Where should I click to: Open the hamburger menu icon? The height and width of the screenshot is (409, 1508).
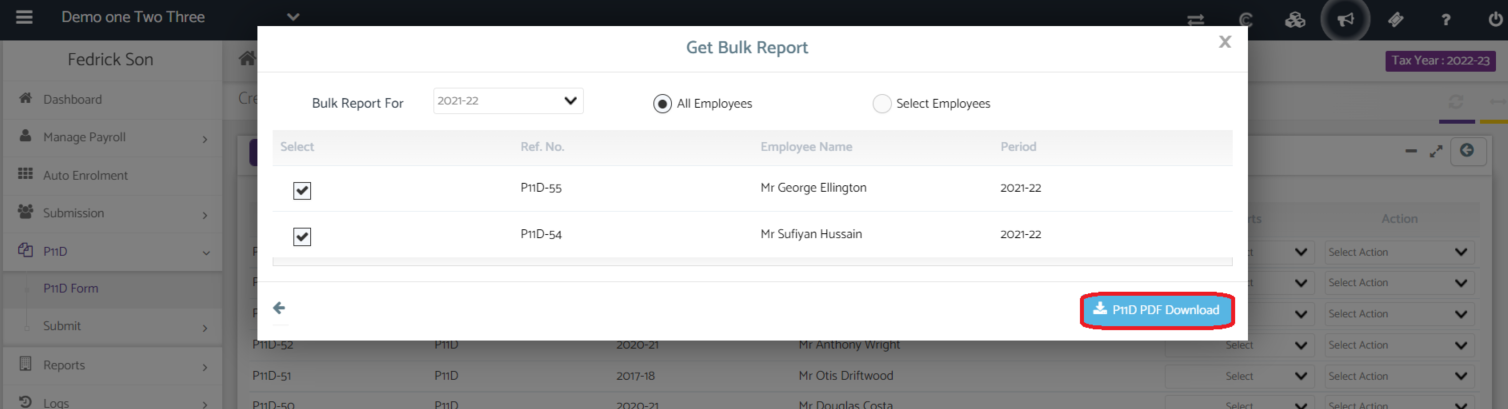(24, 17)
